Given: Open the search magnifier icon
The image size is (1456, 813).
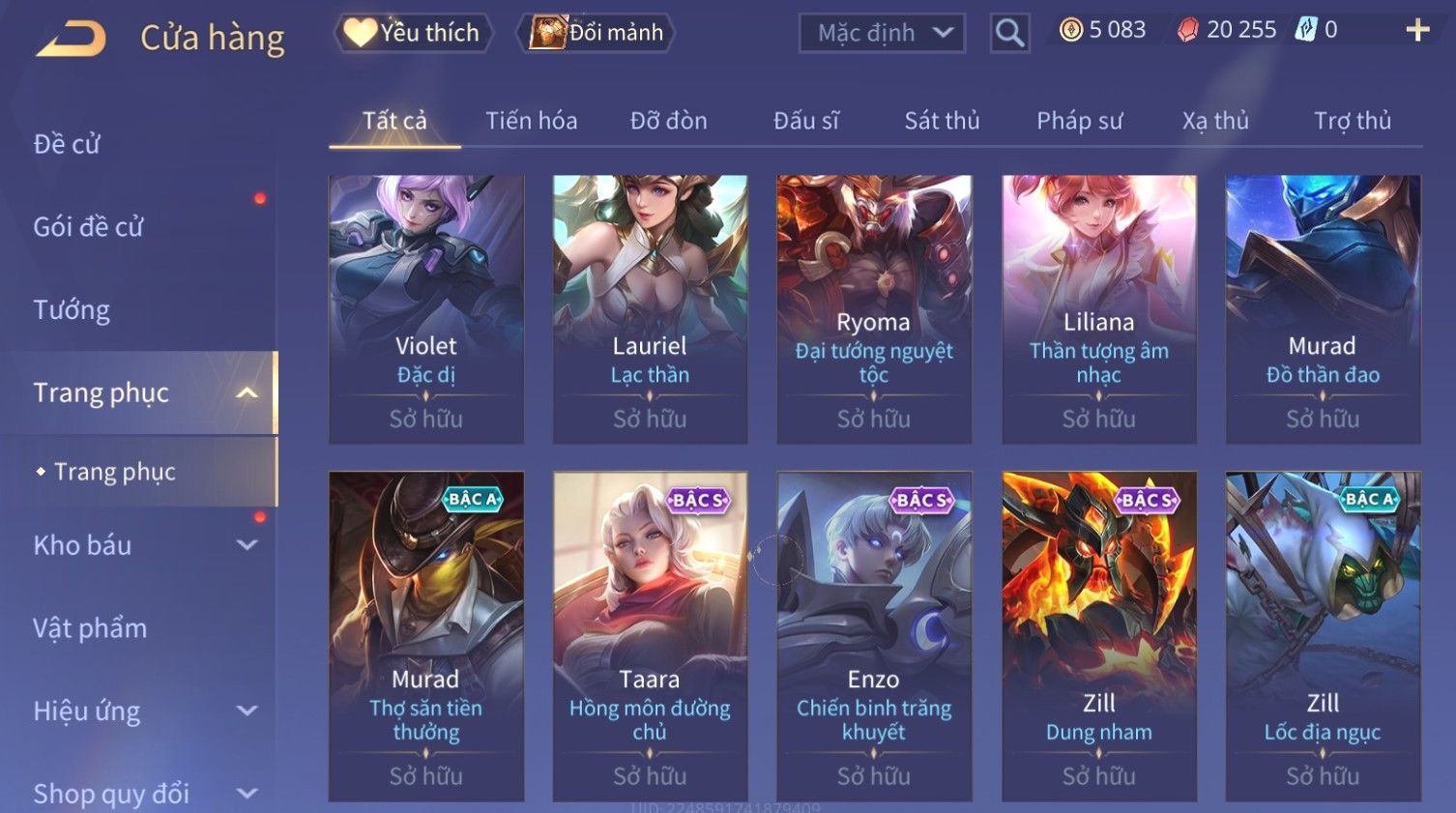Looking at the screenshot, I should [x=1009, y=34].
